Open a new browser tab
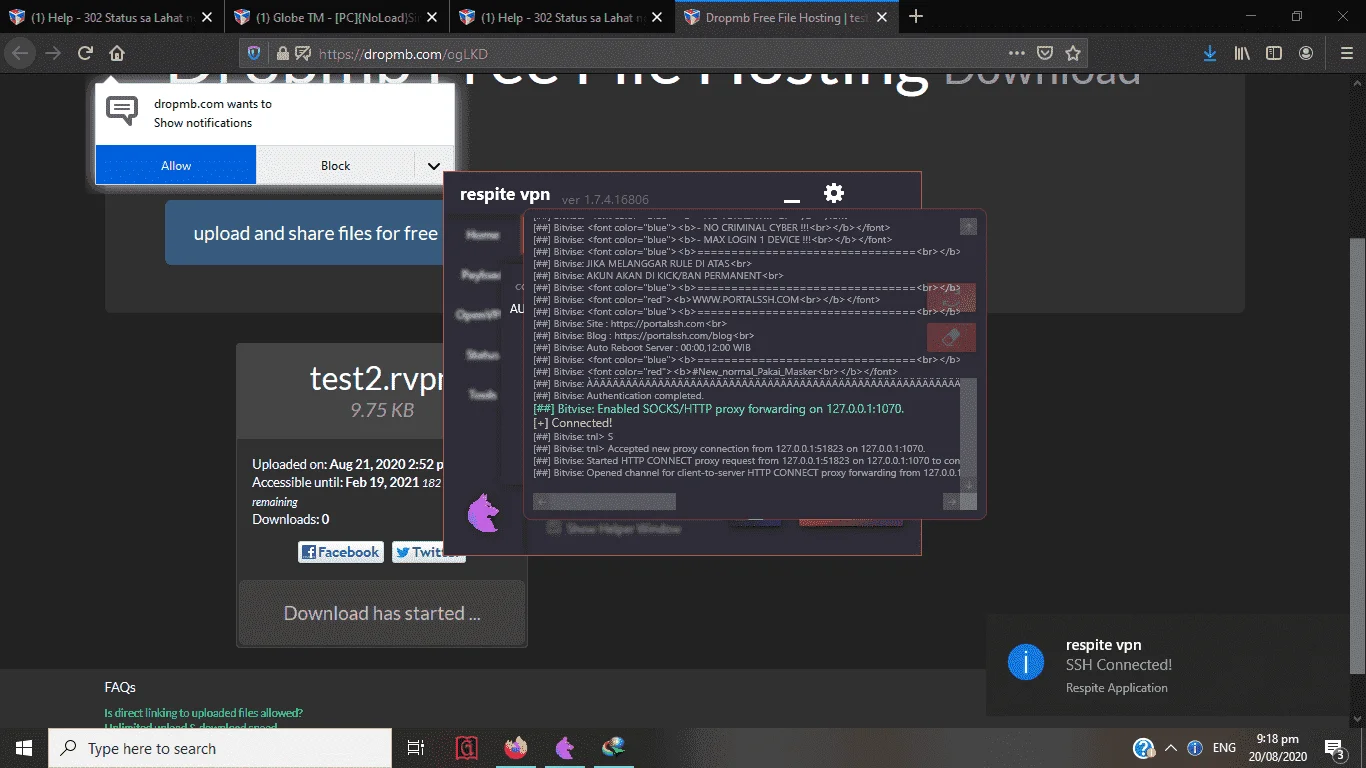 [x=916, y=17]
